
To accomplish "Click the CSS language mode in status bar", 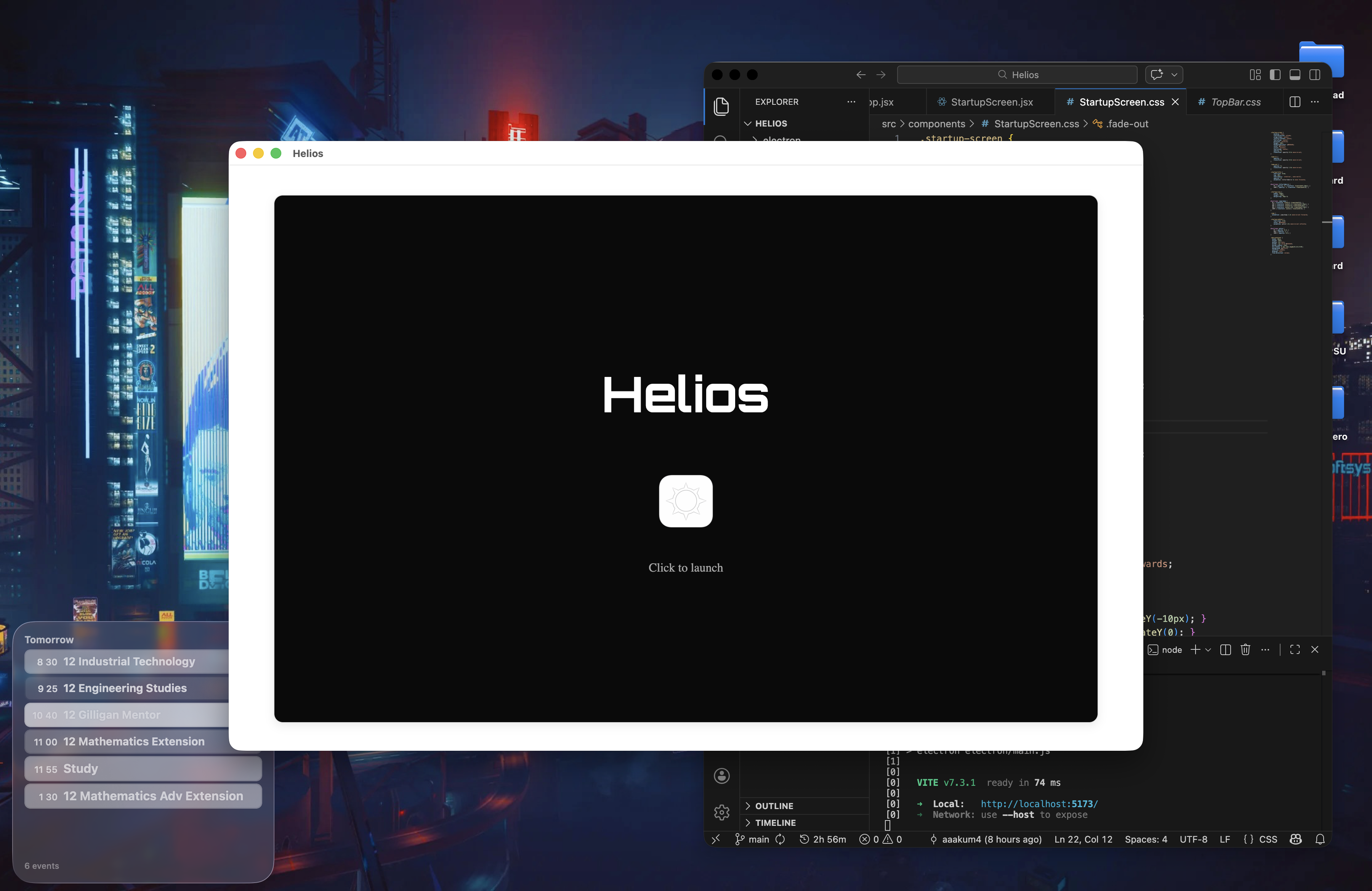I will click(1268, 839).
